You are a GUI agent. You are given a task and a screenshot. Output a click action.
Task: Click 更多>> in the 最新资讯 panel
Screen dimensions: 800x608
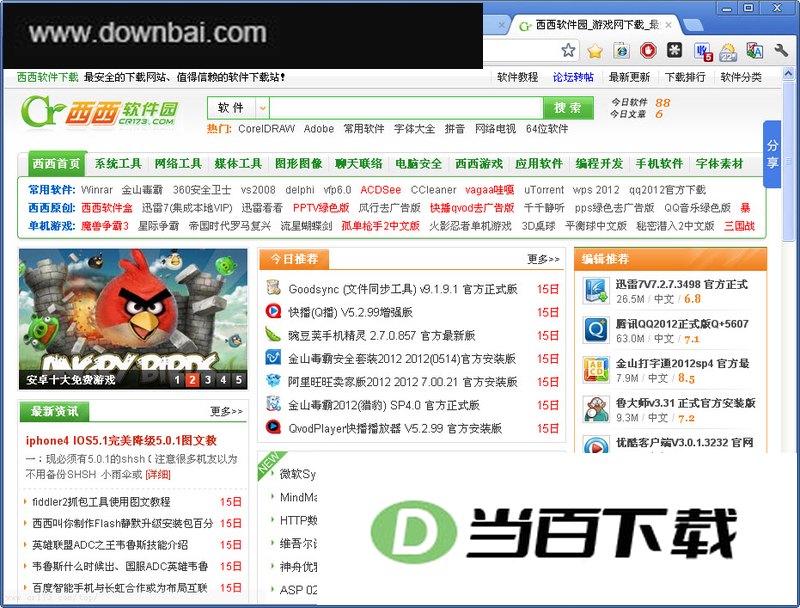[227, 411]
